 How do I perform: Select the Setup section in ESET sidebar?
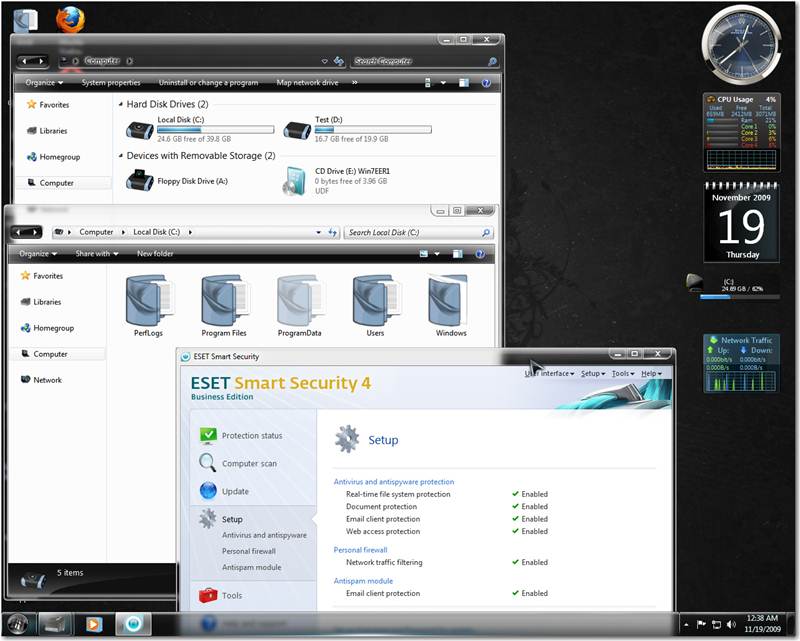coord(232,519)
